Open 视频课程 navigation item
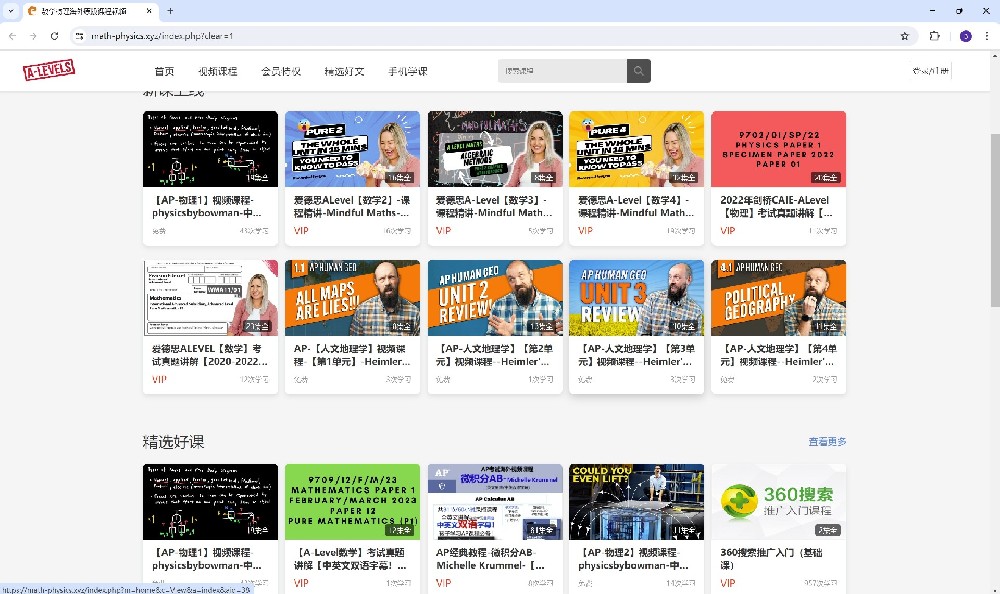The image size is (1000, 594). coord(217,72)
